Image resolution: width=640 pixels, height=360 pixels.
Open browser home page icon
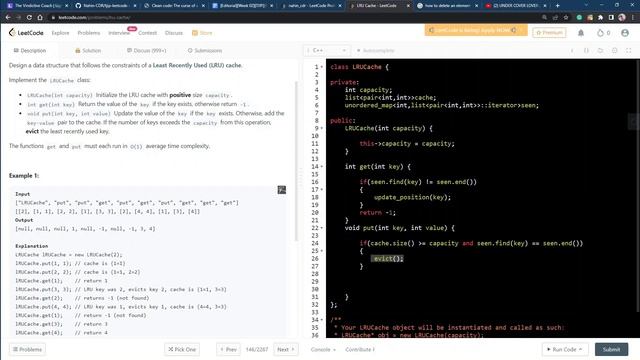point(40,18)
